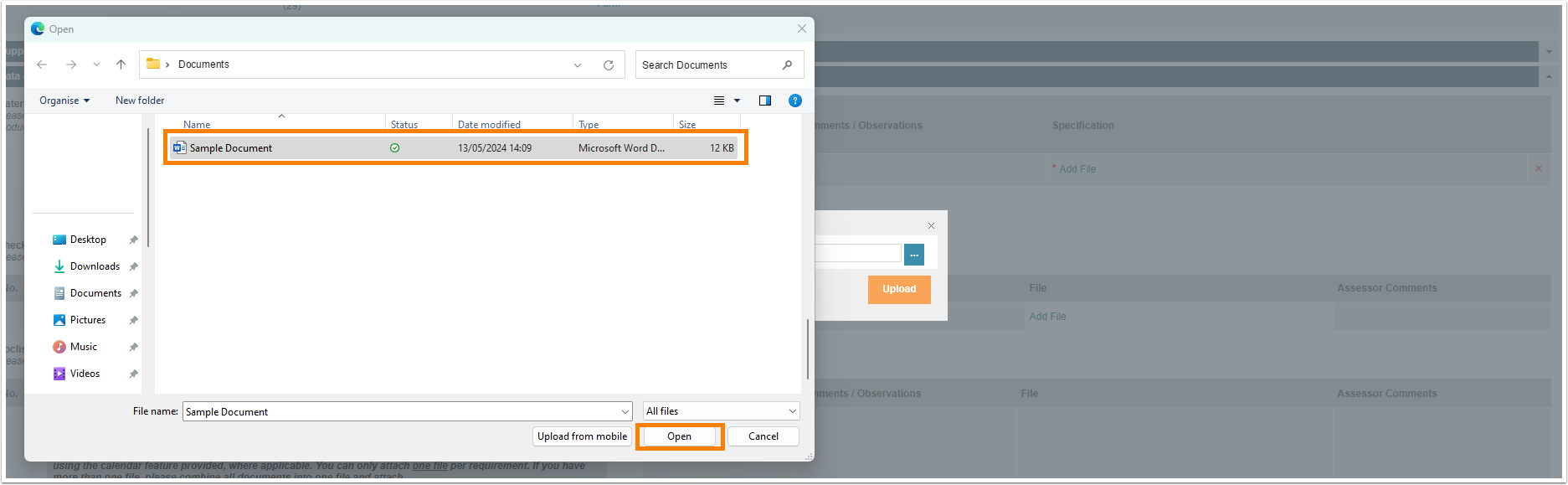
Task: Click the search magnifier icon
Action: 787,64
